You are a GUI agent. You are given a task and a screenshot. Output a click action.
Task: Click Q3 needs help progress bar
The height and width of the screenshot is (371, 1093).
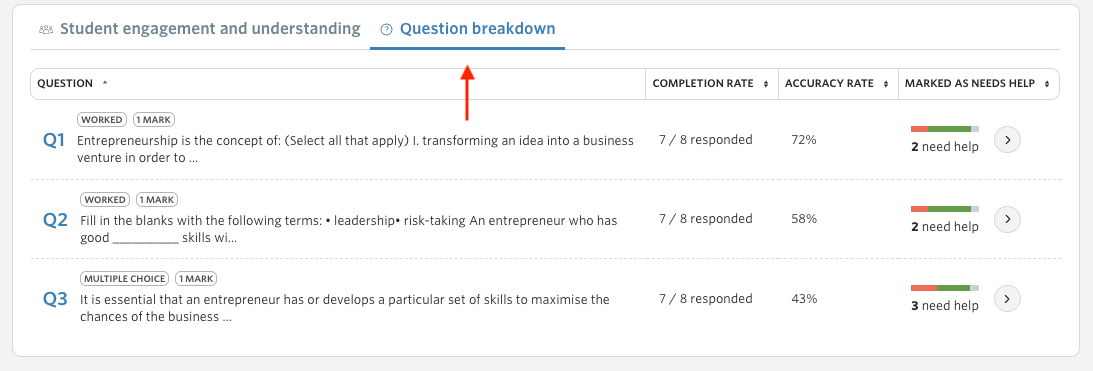pyautogui.click(x=945, y=288)
